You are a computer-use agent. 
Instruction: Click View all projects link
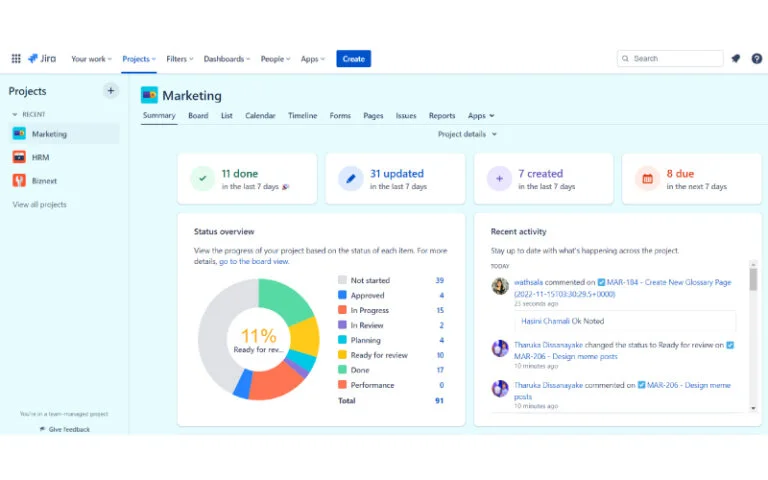[x=39, y=204]
